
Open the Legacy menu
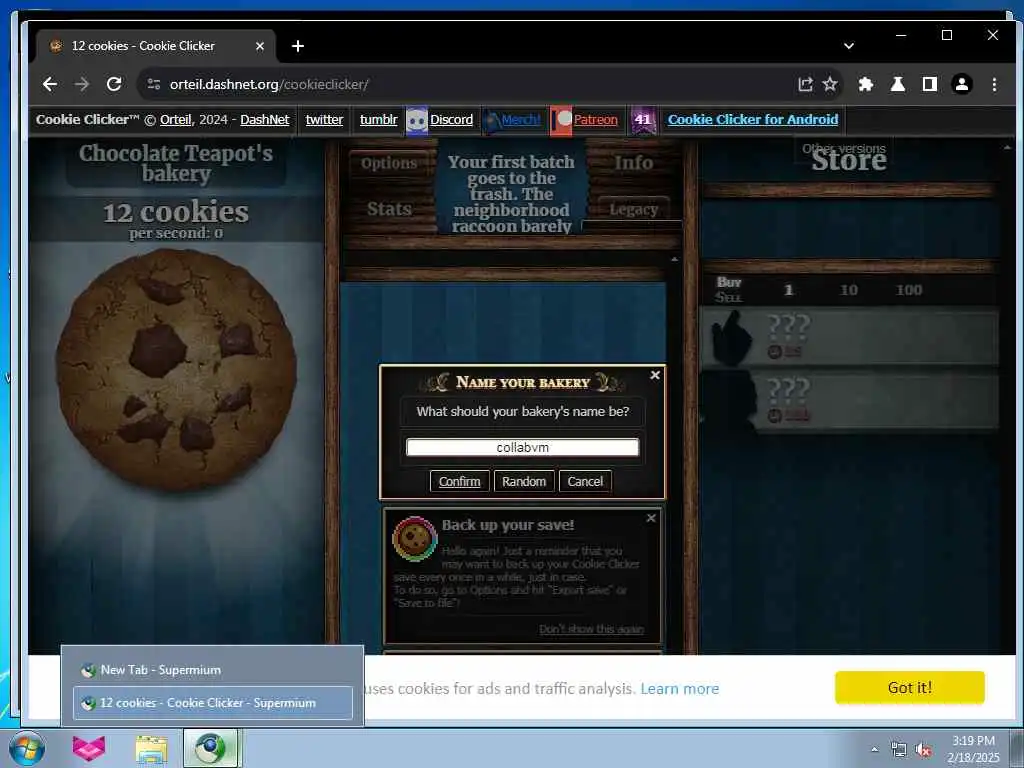[633, 209]
